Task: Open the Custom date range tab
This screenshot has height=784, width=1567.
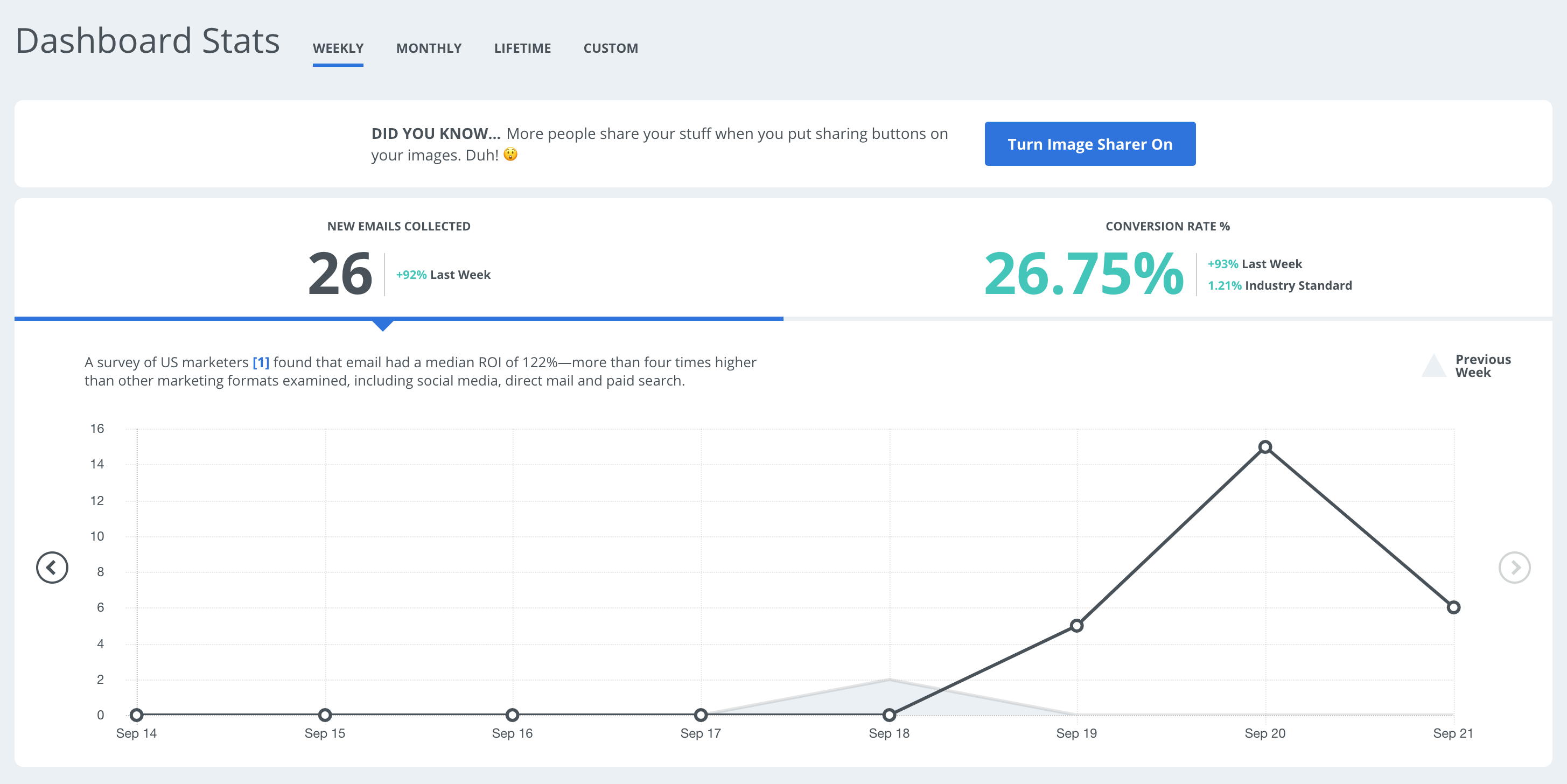Action: (x=610, y=48)
